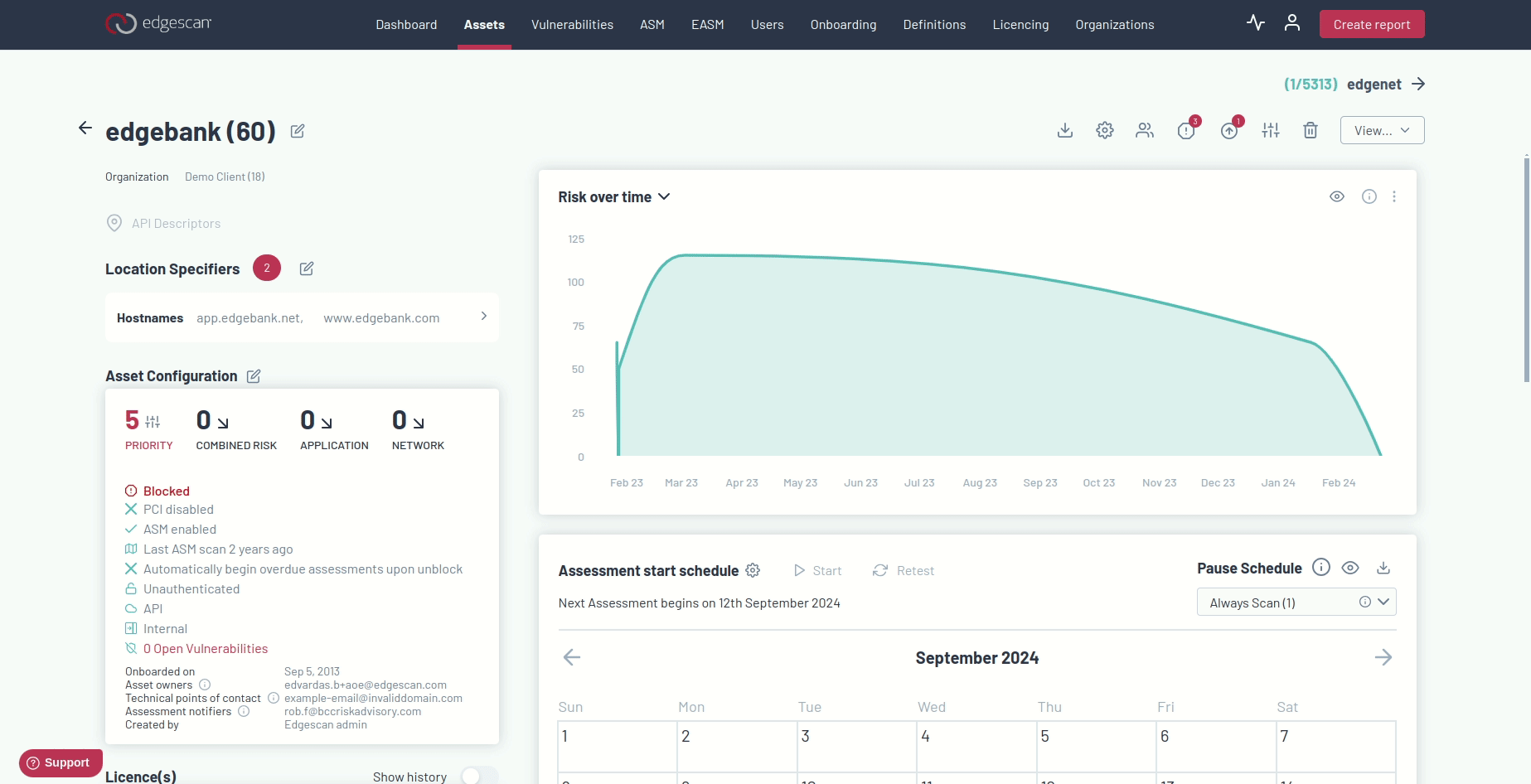1531x784 pixels.
Task: Open the Dashboard menu item
Action: (406, 25)
